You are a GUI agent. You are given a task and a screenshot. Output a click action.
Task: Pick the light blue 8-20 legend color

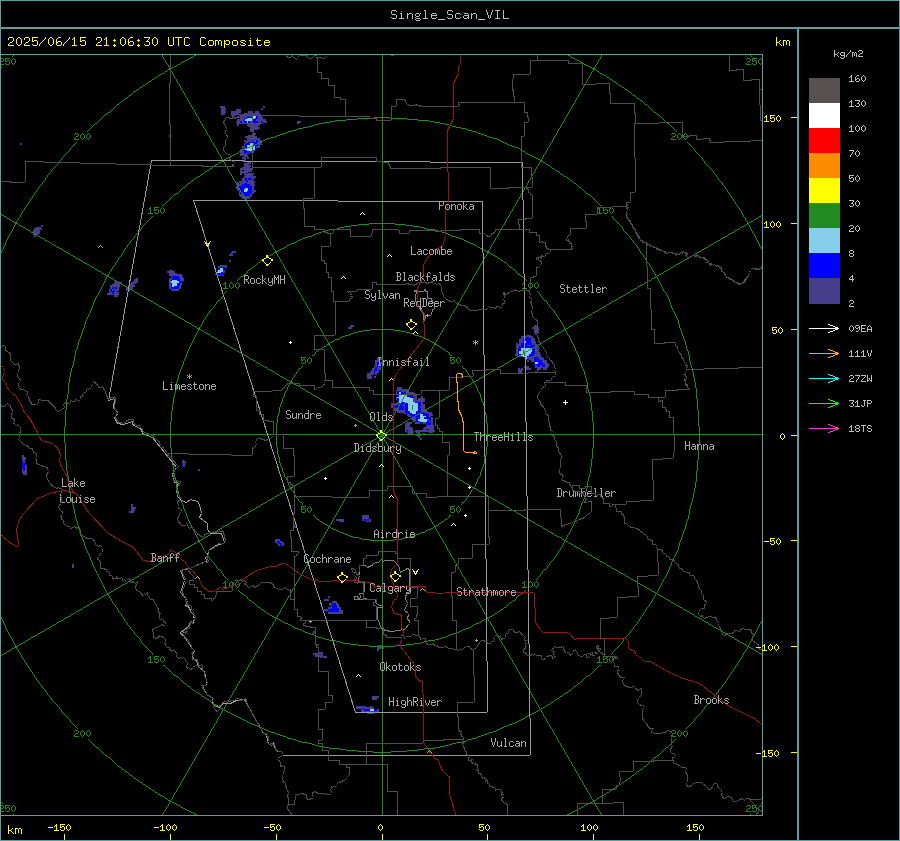tap(824, 241)
